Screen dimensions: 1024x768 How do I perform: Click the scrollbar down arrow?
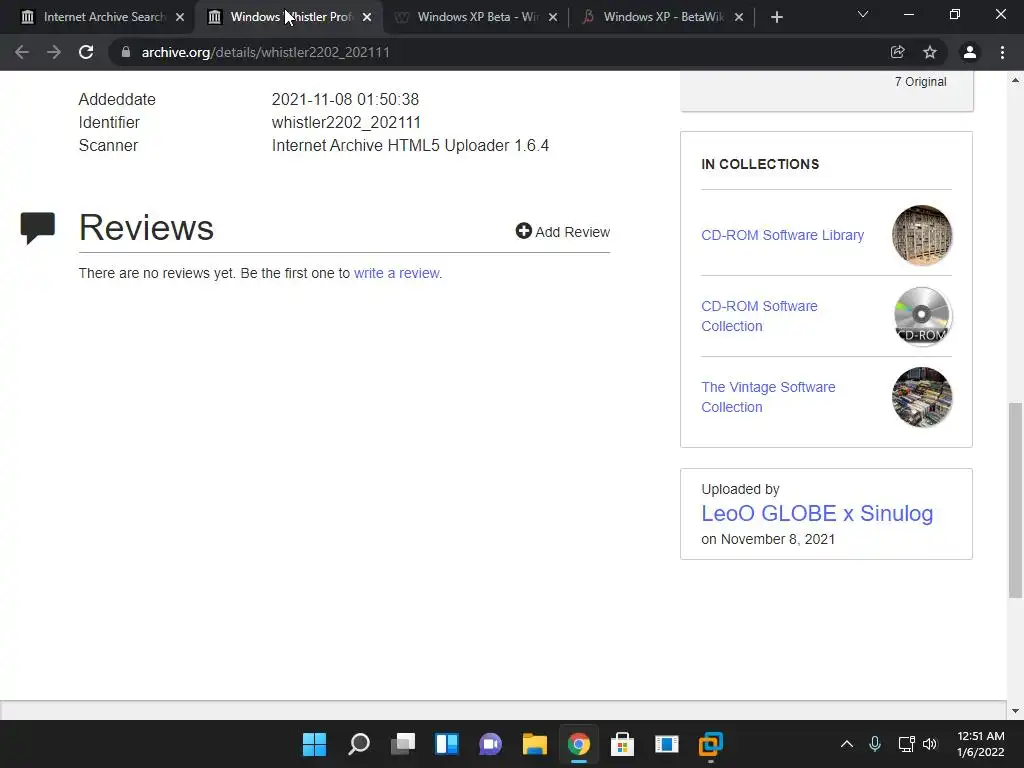pyautogui.click(x=1015, y=711)
